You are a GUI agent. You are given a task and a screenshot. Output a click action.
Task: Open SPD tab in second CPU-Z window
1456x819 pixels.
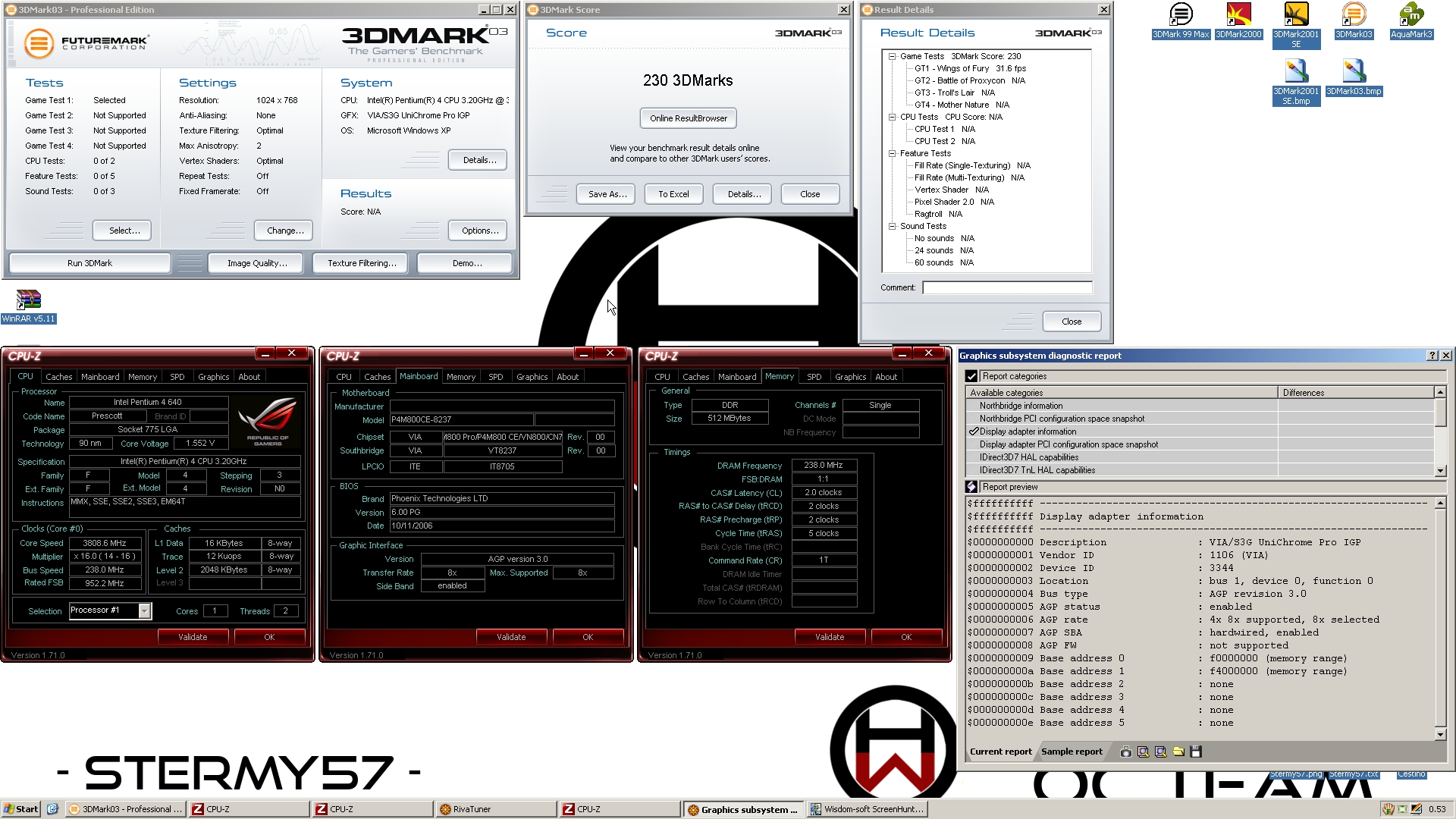pyautogui.click(x=496, y=377)
